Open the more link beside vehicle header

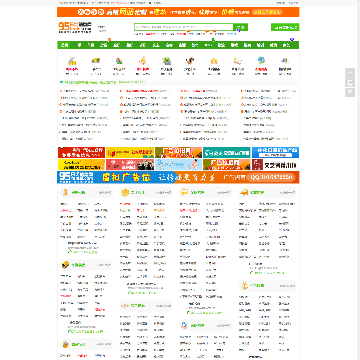287,193
